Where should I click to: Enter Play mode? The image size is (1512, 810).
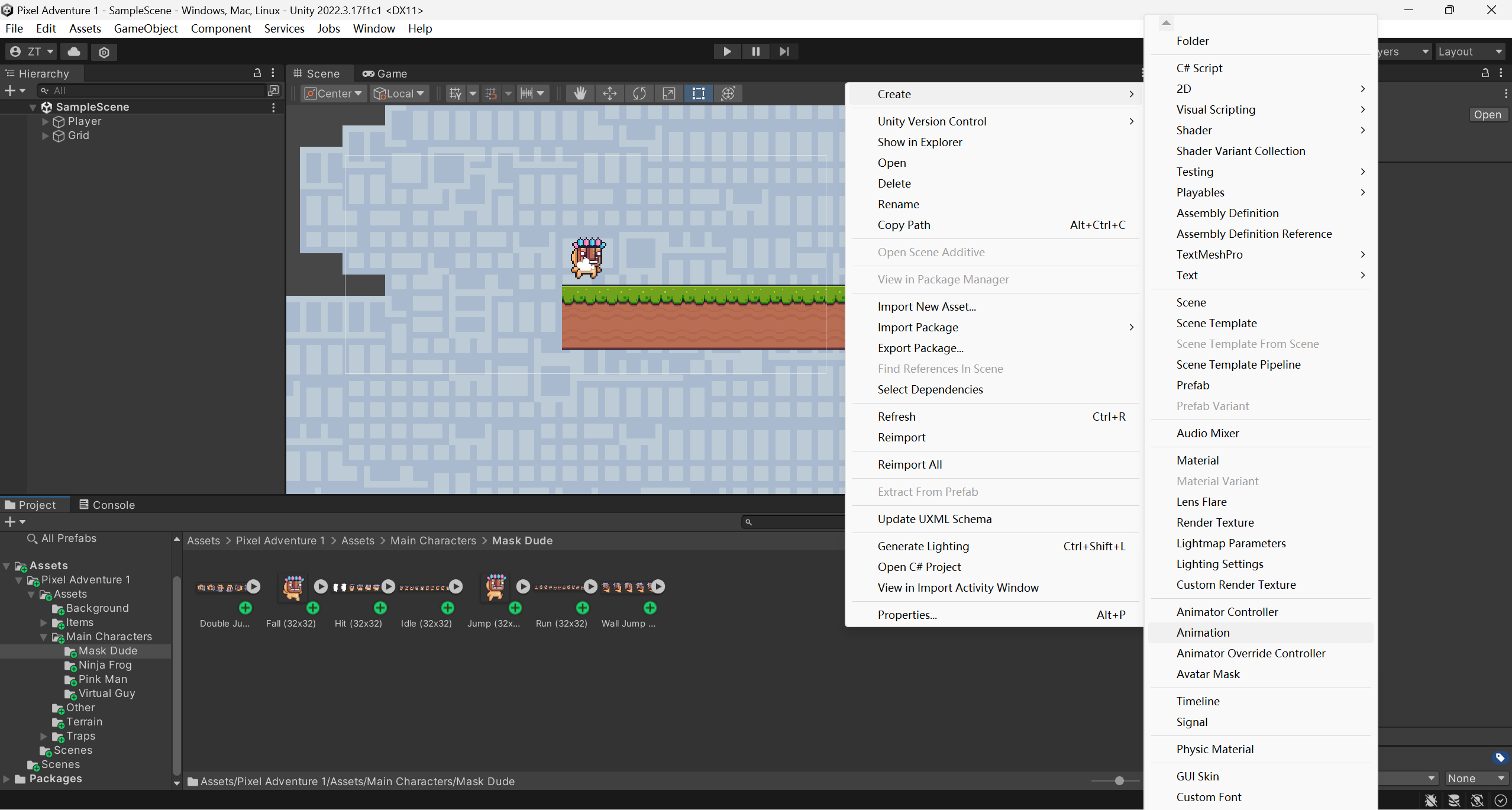click(726, 51)
